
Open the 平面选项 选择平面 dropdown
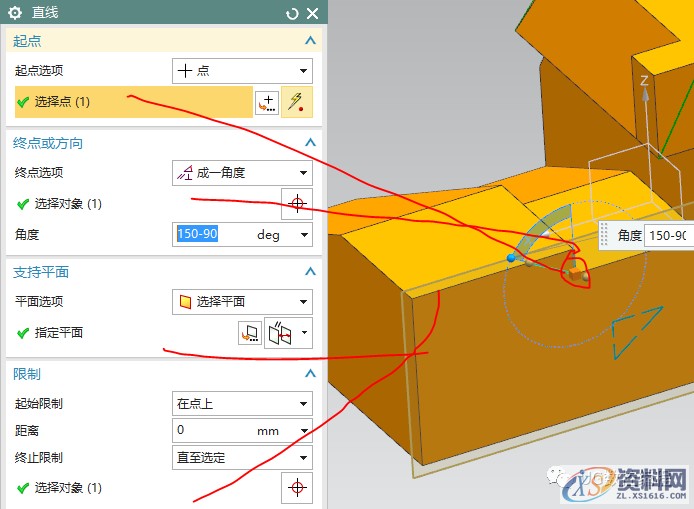tap(242, 302)
